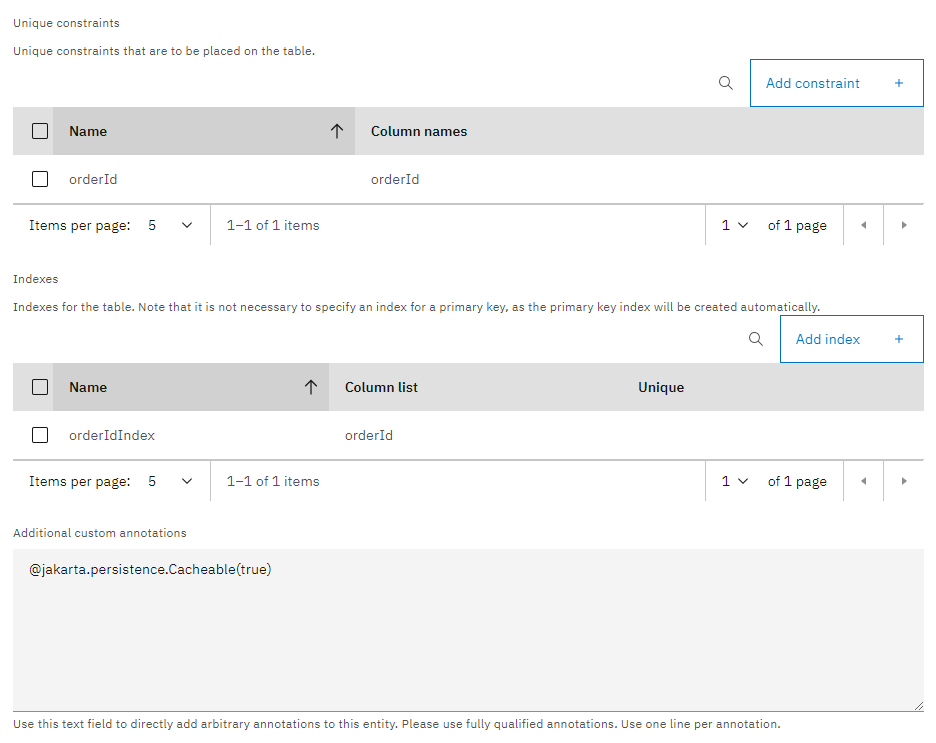This screenshot has width=936, height=743.
Task: Click the search icon for unique constraints
Action: 726,83
